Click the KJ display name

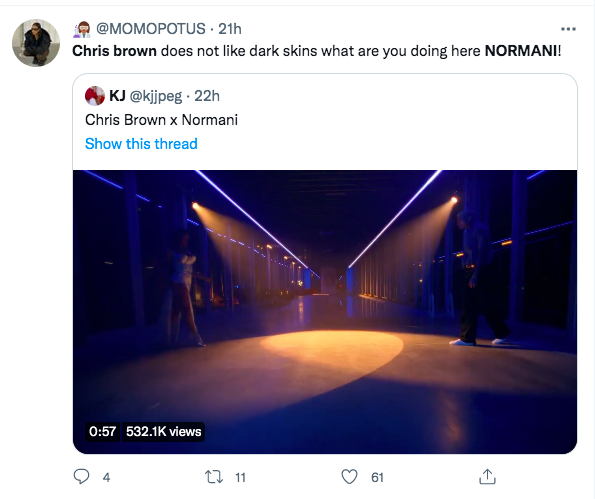coord(117,96)
